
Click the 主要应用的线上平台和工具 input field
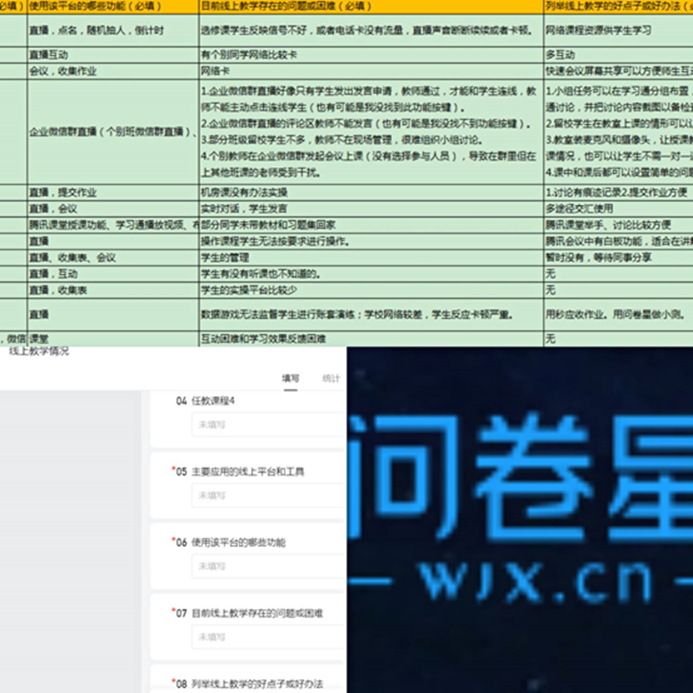tap(269, 495)
